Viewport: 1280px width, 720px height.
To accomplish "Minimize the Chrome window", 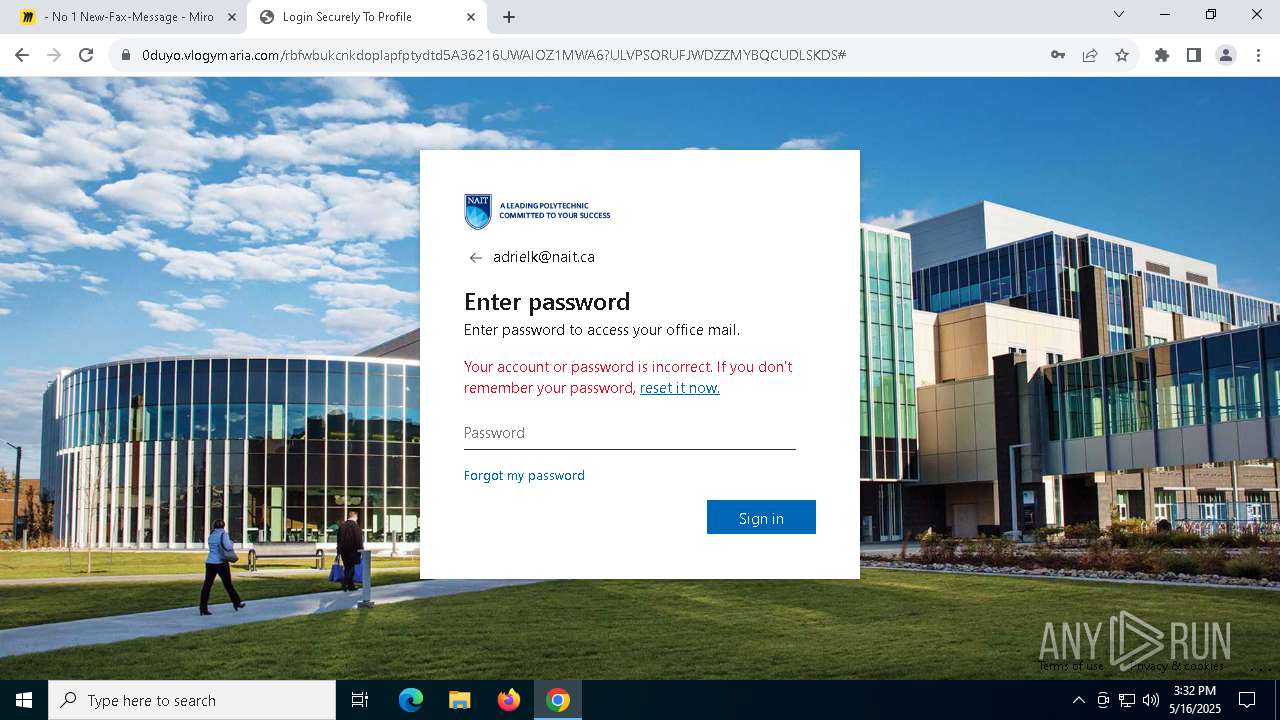I will click(x=1165, y=15).
